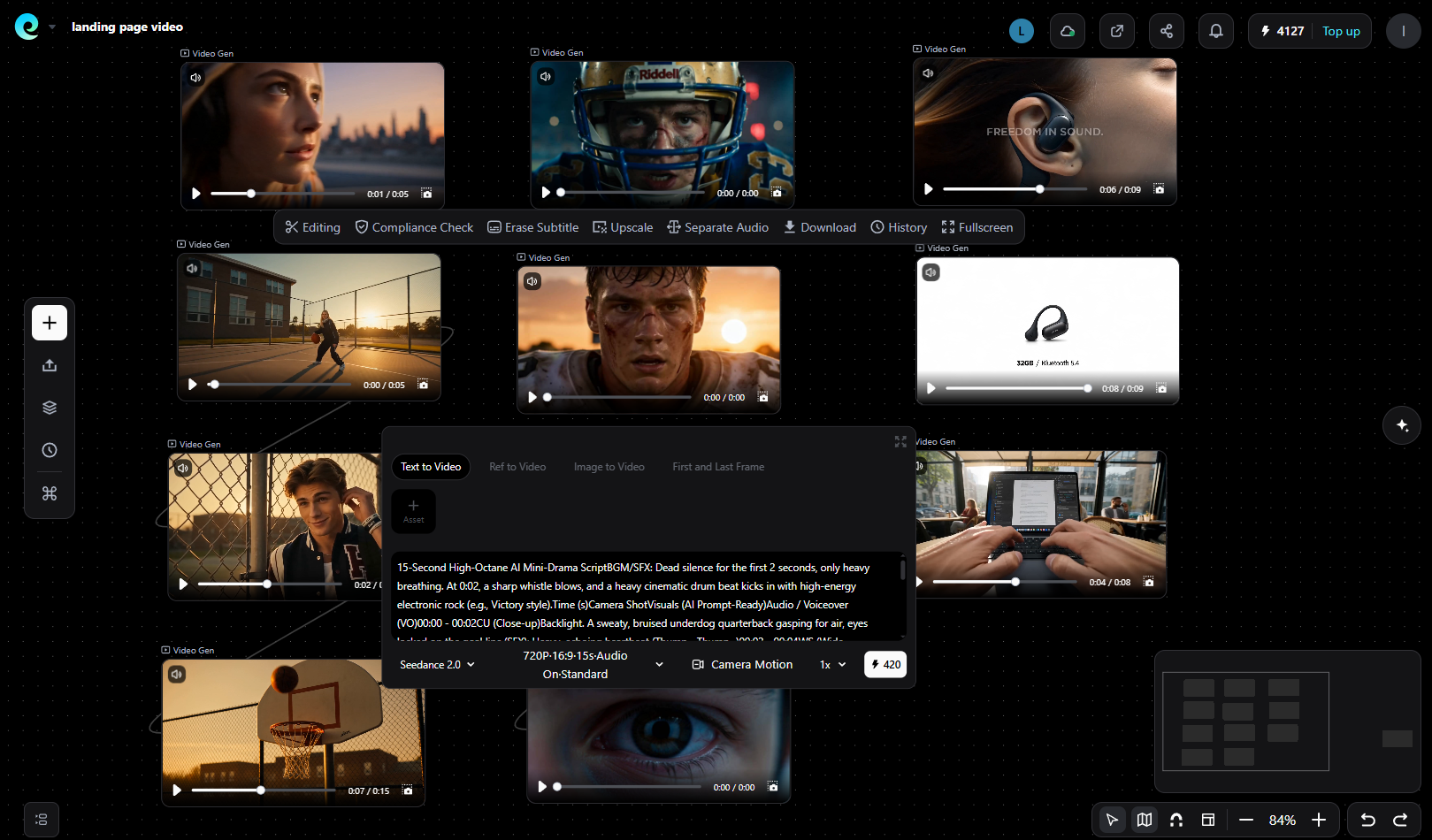Open the upload icon in left sidebar
Screen dimensions: 1432x840
pos(50,365)
